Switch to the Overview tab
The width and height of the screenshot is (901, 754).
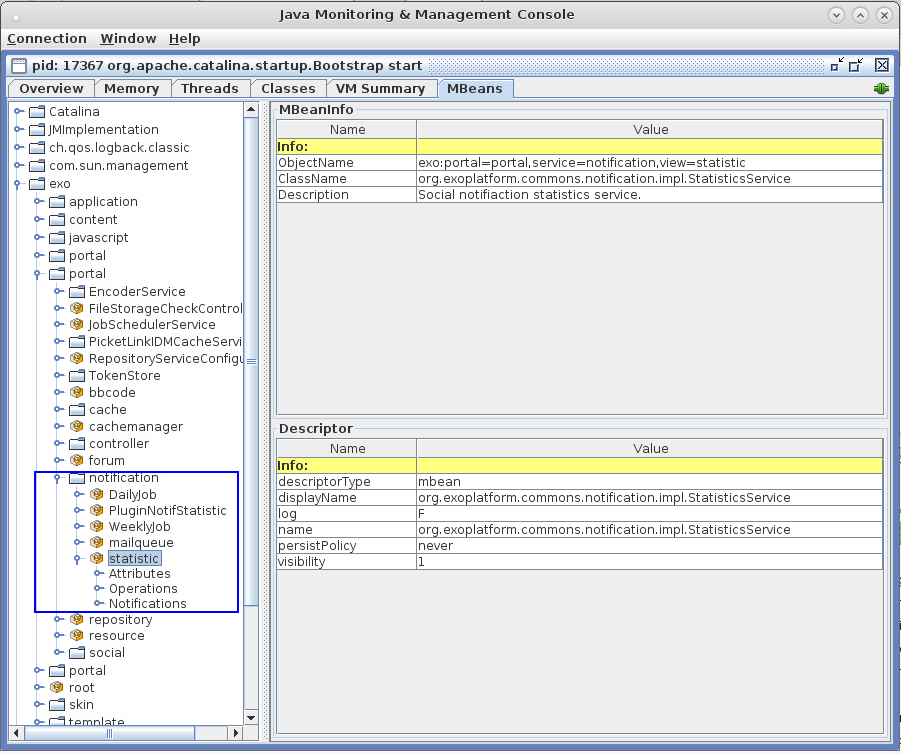click(51, 89)
